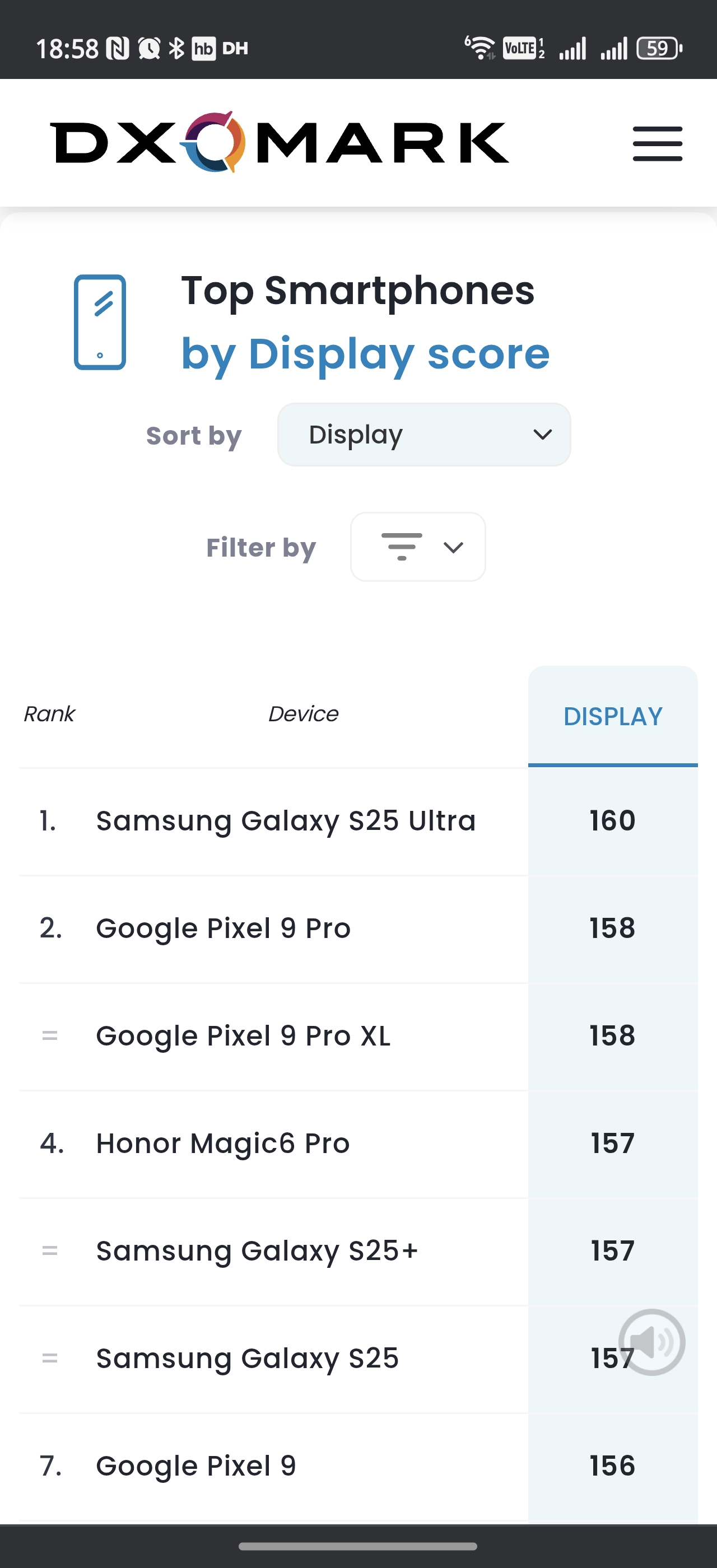Tap the battery indicator in status bar
717x1568 pixels.
coord(659,48)
